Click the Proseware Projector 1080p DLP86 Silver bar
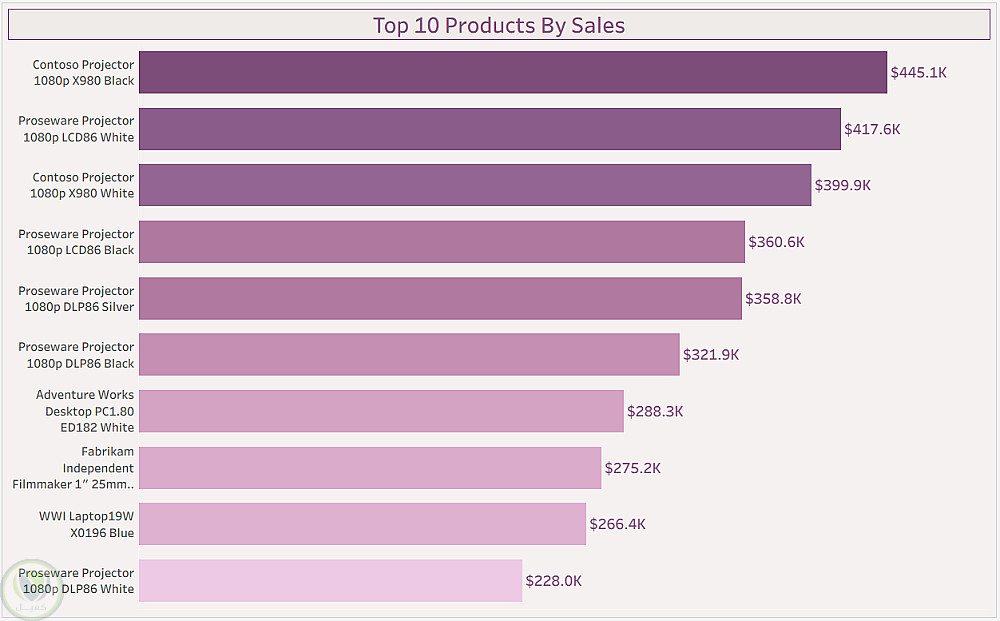This screenshot has height=621, width=1000. pos(440,298)
